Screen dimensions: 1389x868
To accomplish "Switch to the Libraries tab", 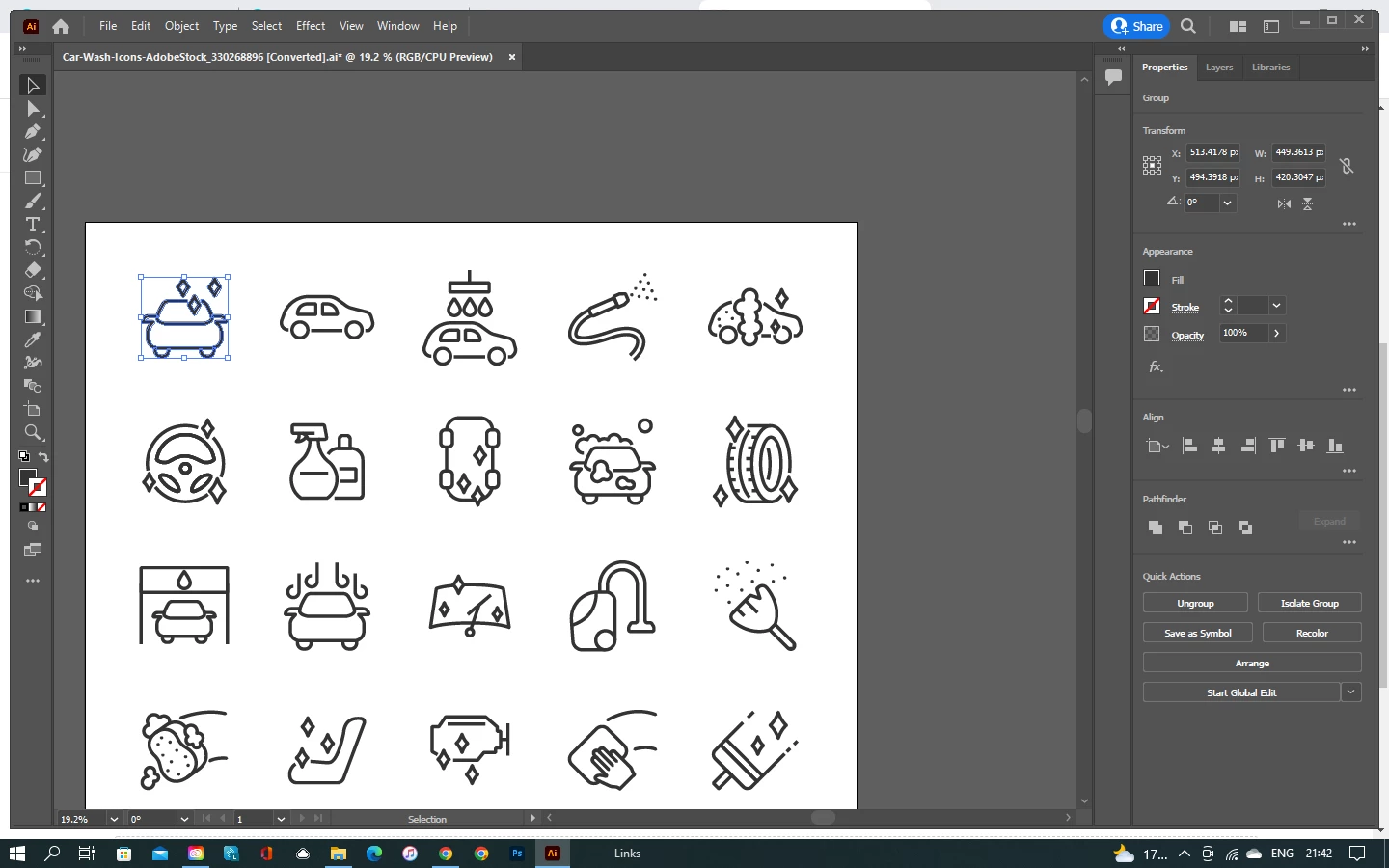I will click(1270, 68).
